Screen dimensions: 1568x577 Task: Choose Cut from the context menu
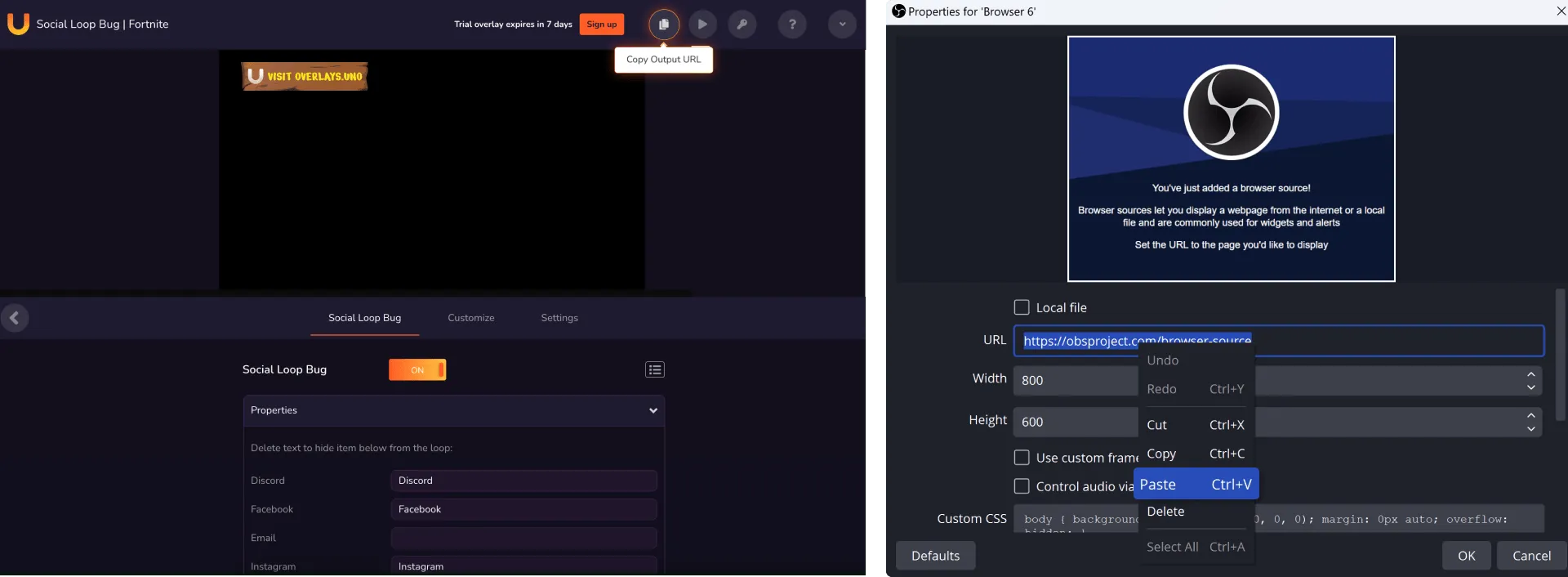tap(1196, 425)
